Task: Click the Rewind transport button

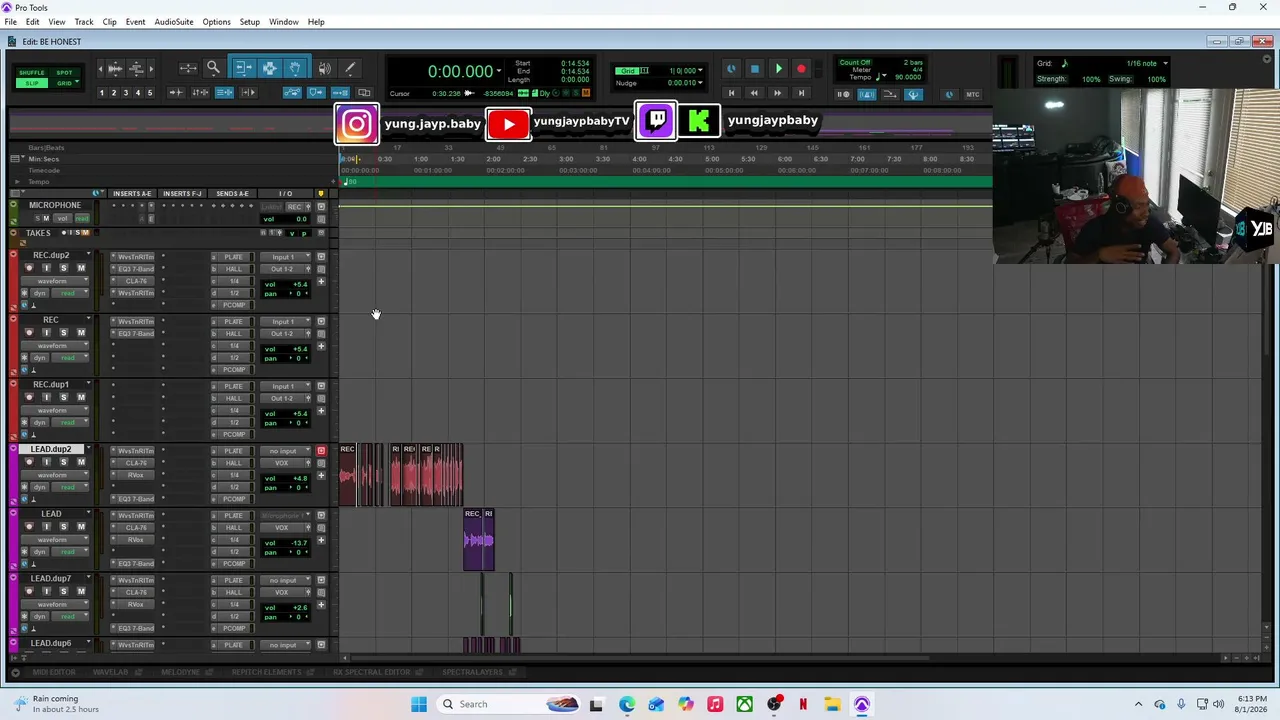Action: (754, 93)
